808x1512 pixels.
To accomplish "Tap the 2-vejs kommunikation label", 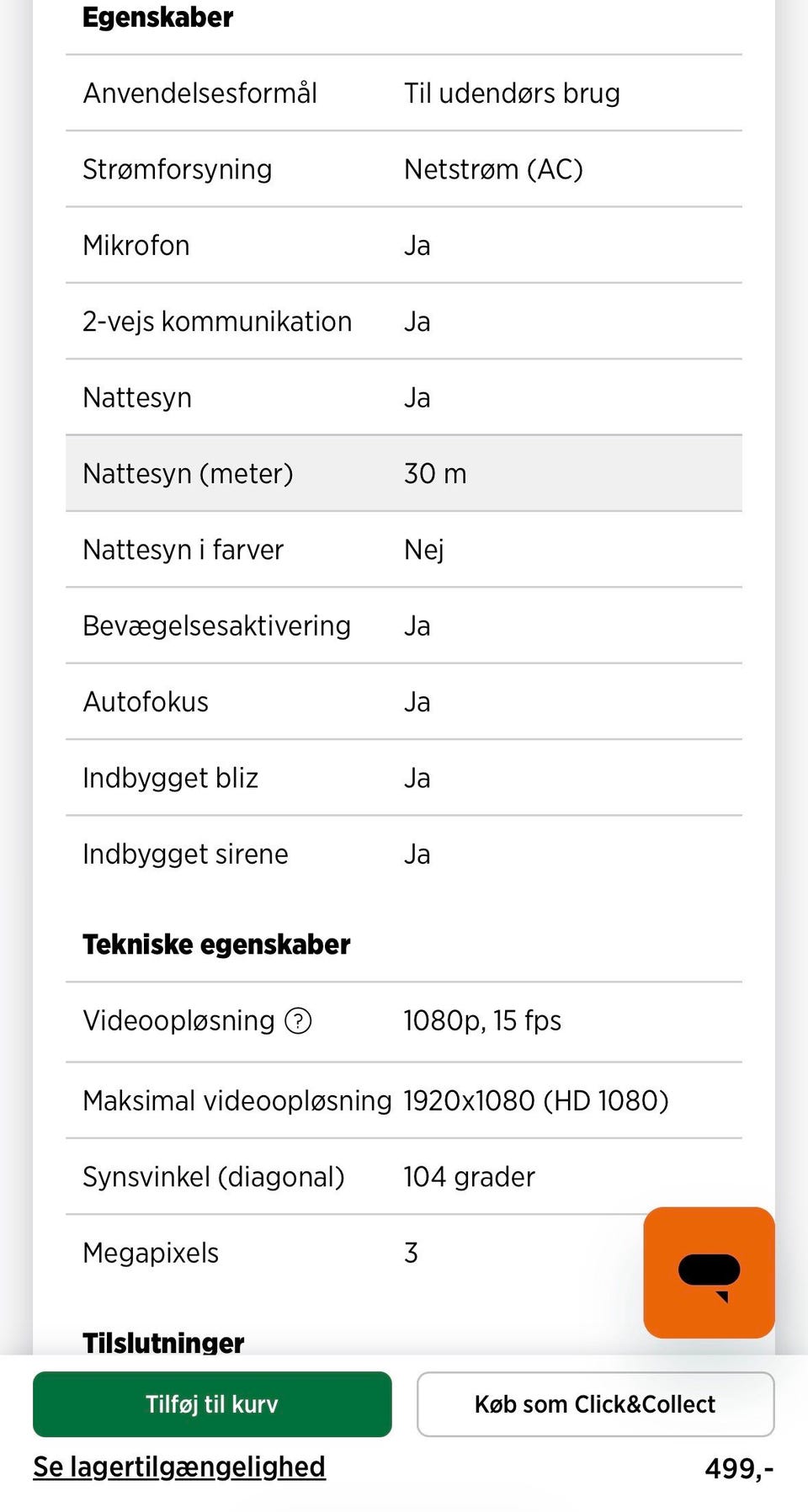I will 217,322.
